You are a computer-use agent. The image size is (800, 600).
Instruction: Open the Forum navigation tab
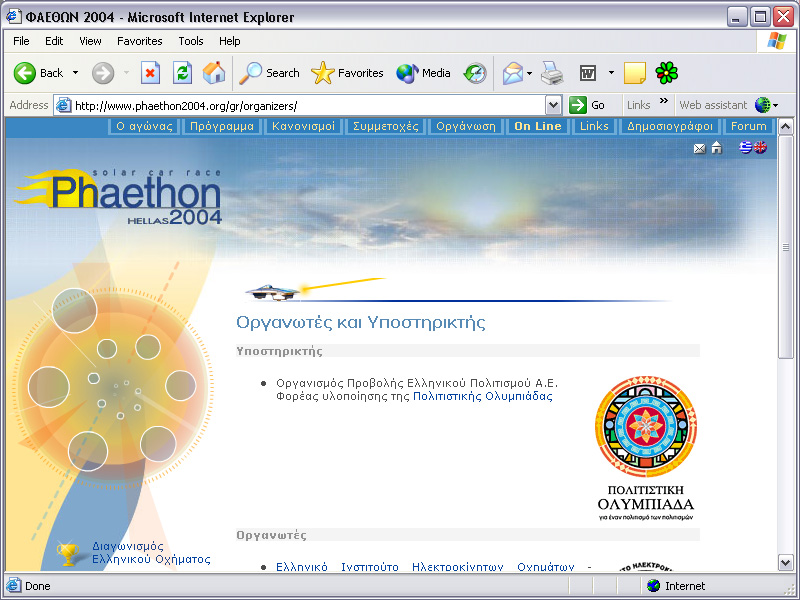[x=748, y=126]
